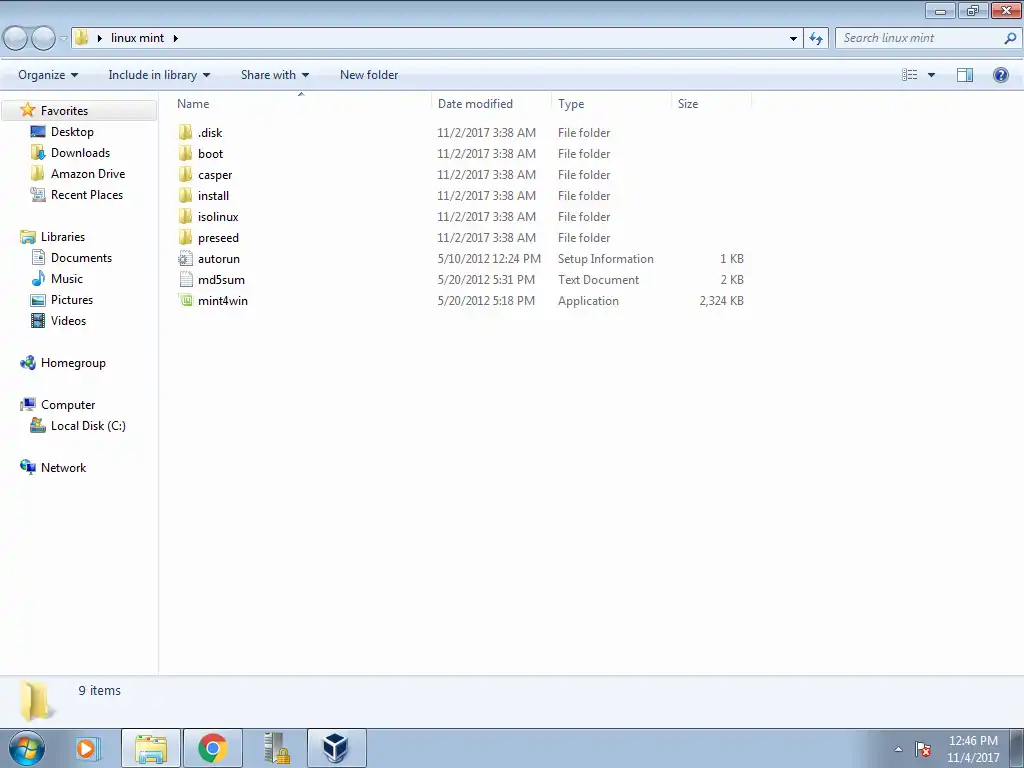Sort by the Date modified column
This screenshot has width=1024, height=768.
[x=491, y=104]
